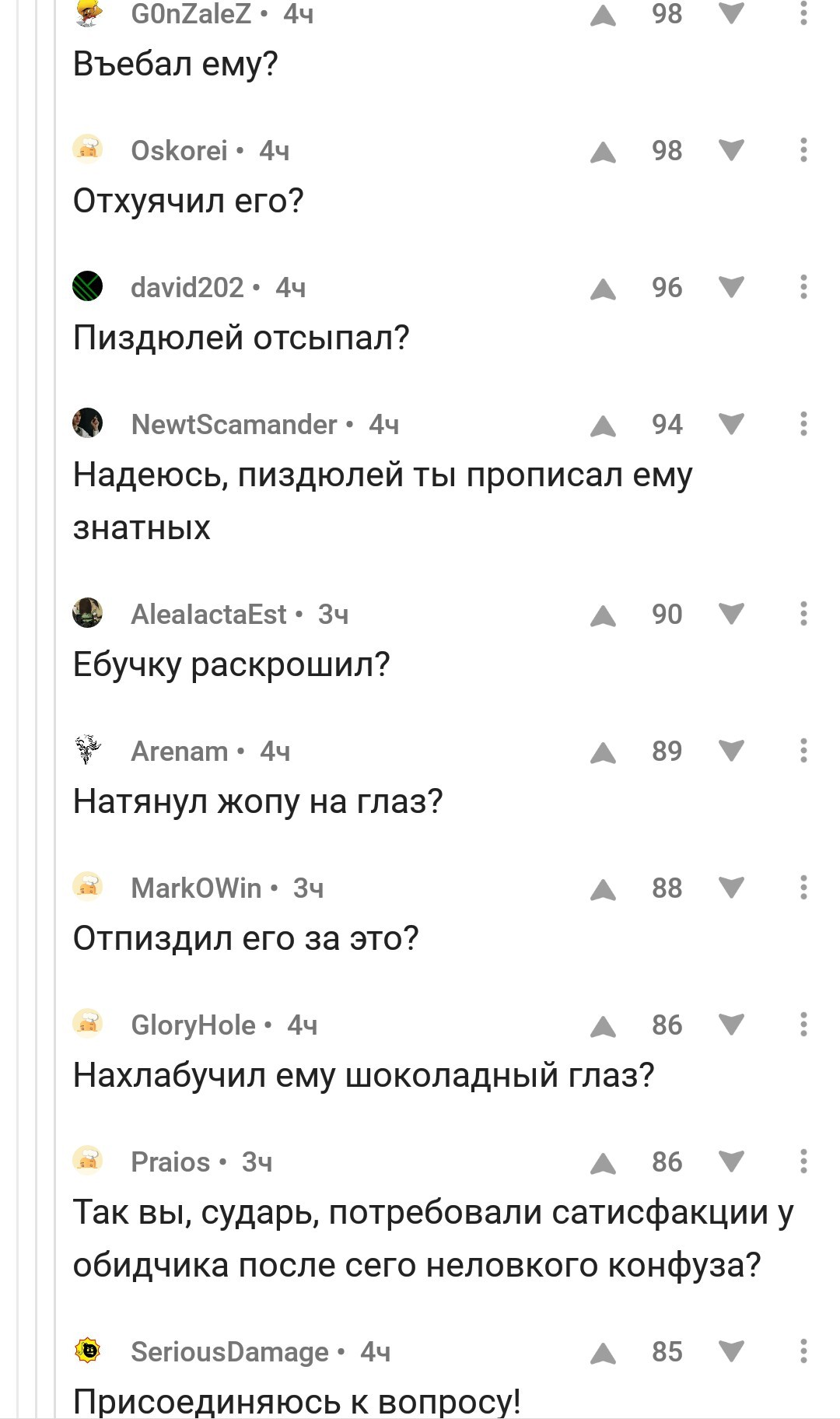Upvote the comment by Oskorei

(x=603, y=152)
